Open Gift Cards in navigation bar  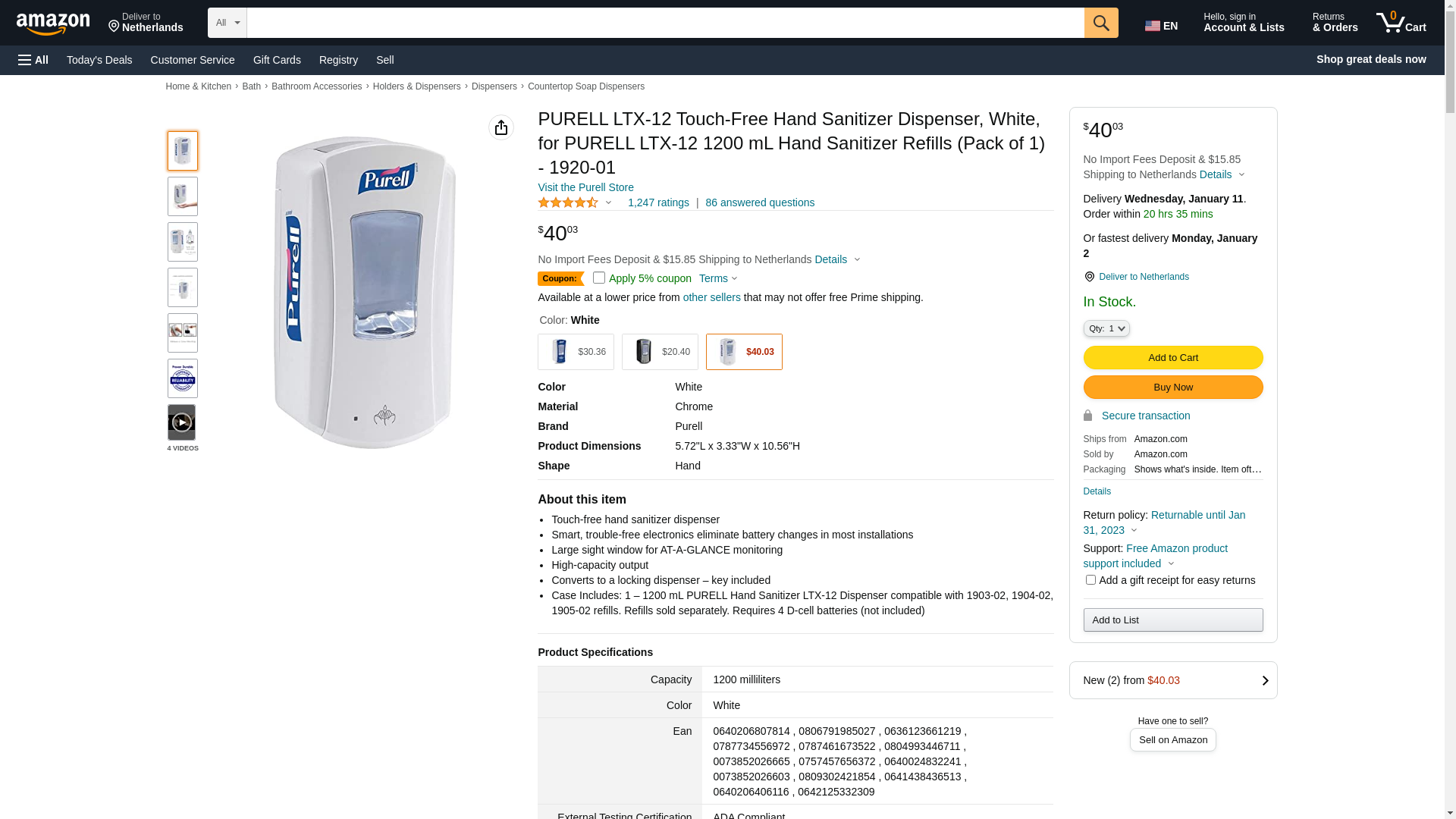[x=277, y=60]
